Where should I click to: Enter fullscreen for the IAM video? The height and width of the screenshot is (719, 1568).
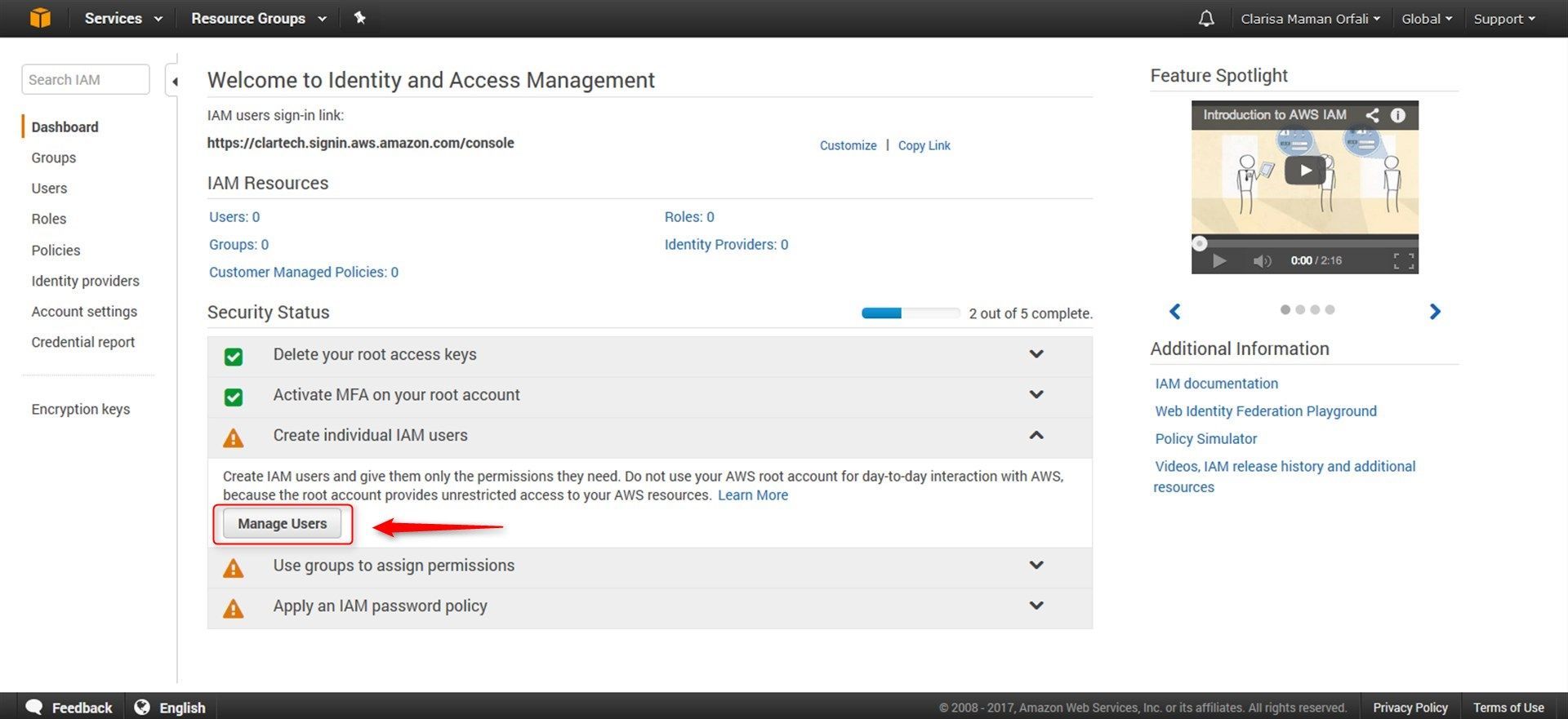(x=1404, y=261)
